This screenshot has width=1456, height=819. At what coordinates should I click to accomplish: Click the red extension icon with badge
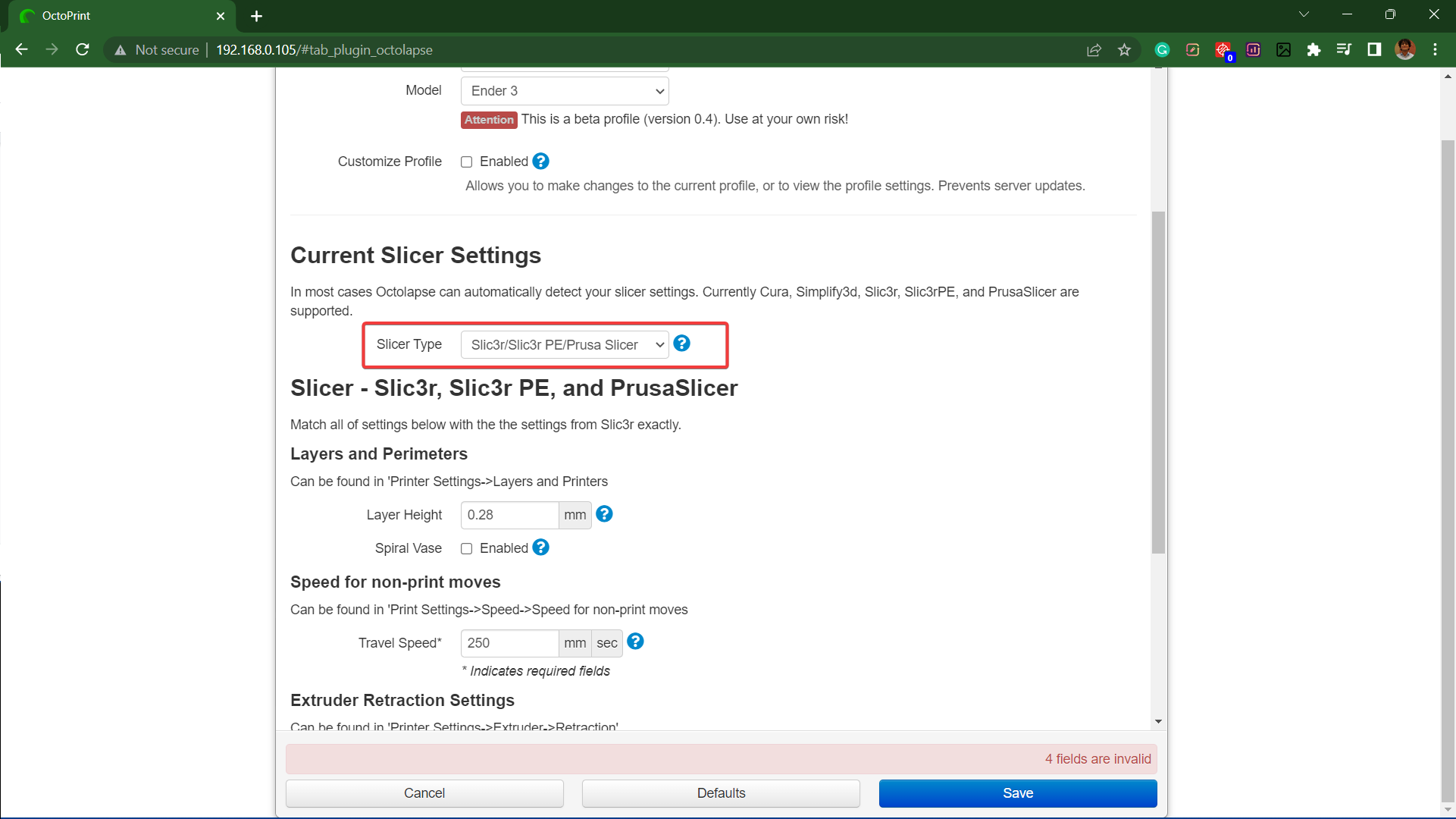pyautogui.click(x=1223, y=51)
